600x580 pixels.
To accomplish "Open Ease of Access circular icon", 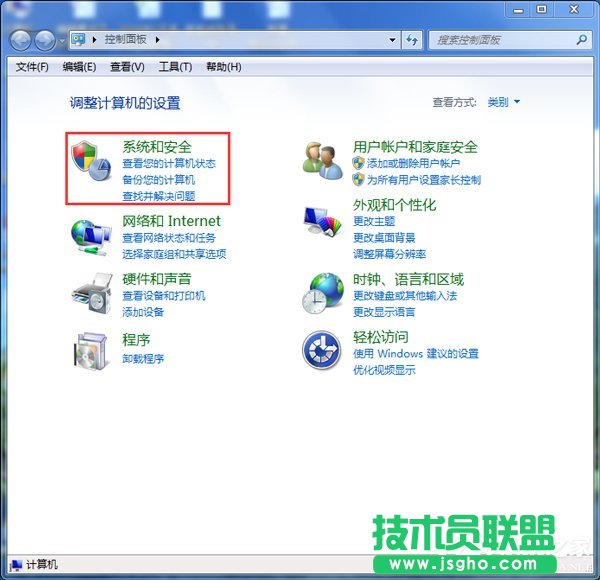I will point(322,350).
